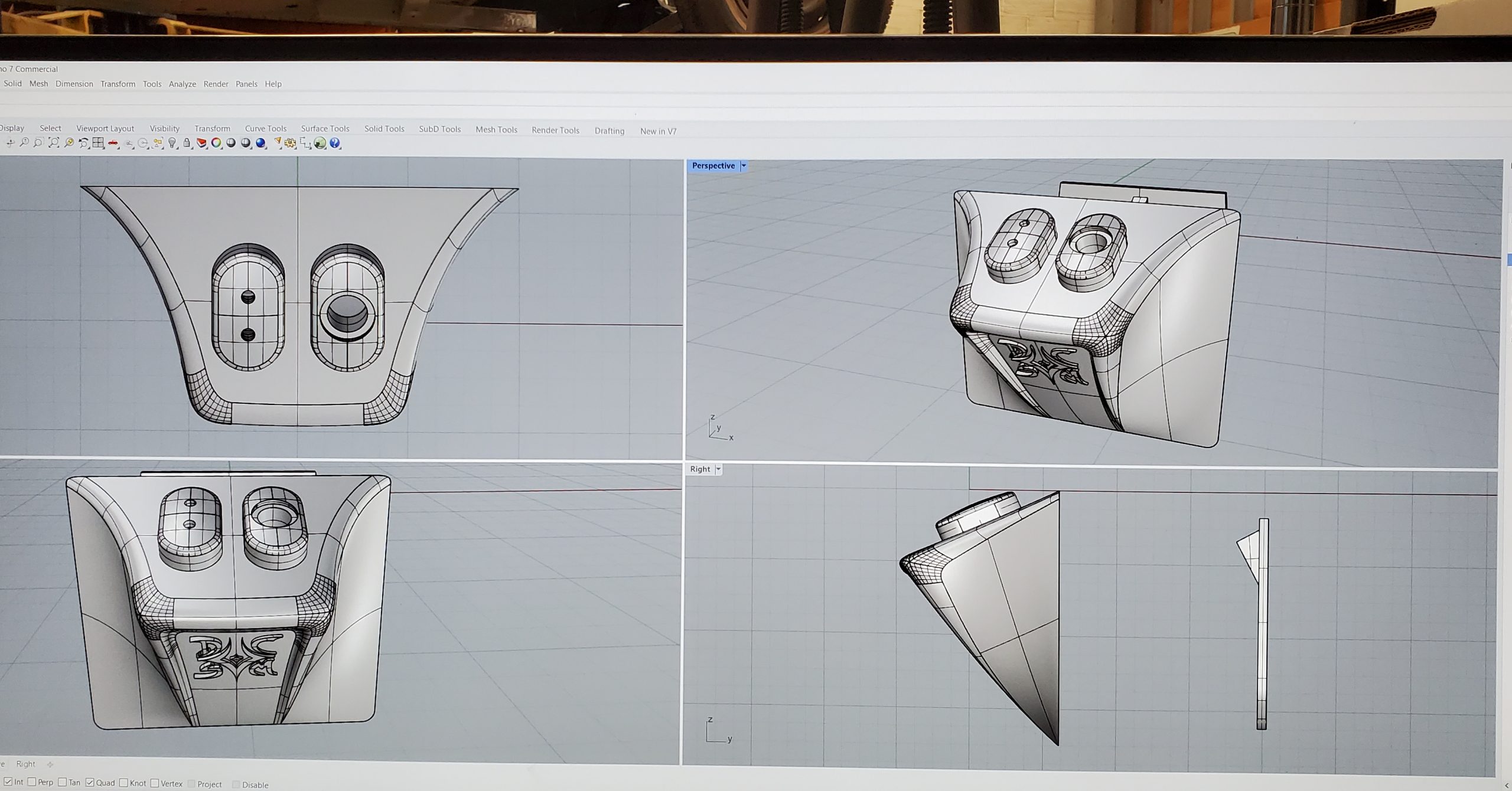Enable the Knot object snap
Image resolution: width=1512 pixels, height=791 pixels.
123,783
